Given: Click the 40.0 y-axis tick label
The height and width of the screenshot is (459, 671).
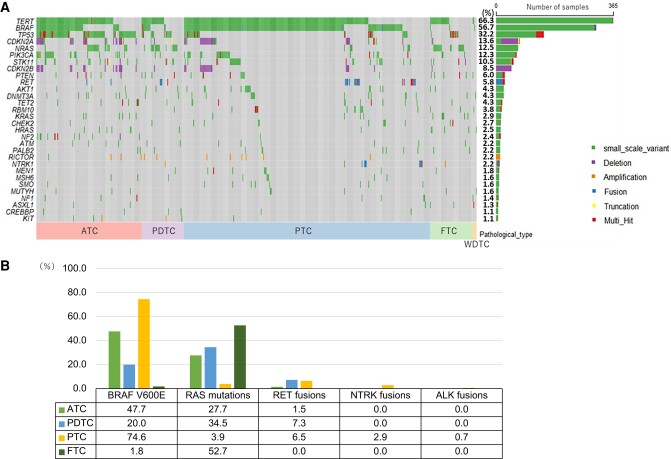Looking at the screenshot, I should click(x=77, y=341).
